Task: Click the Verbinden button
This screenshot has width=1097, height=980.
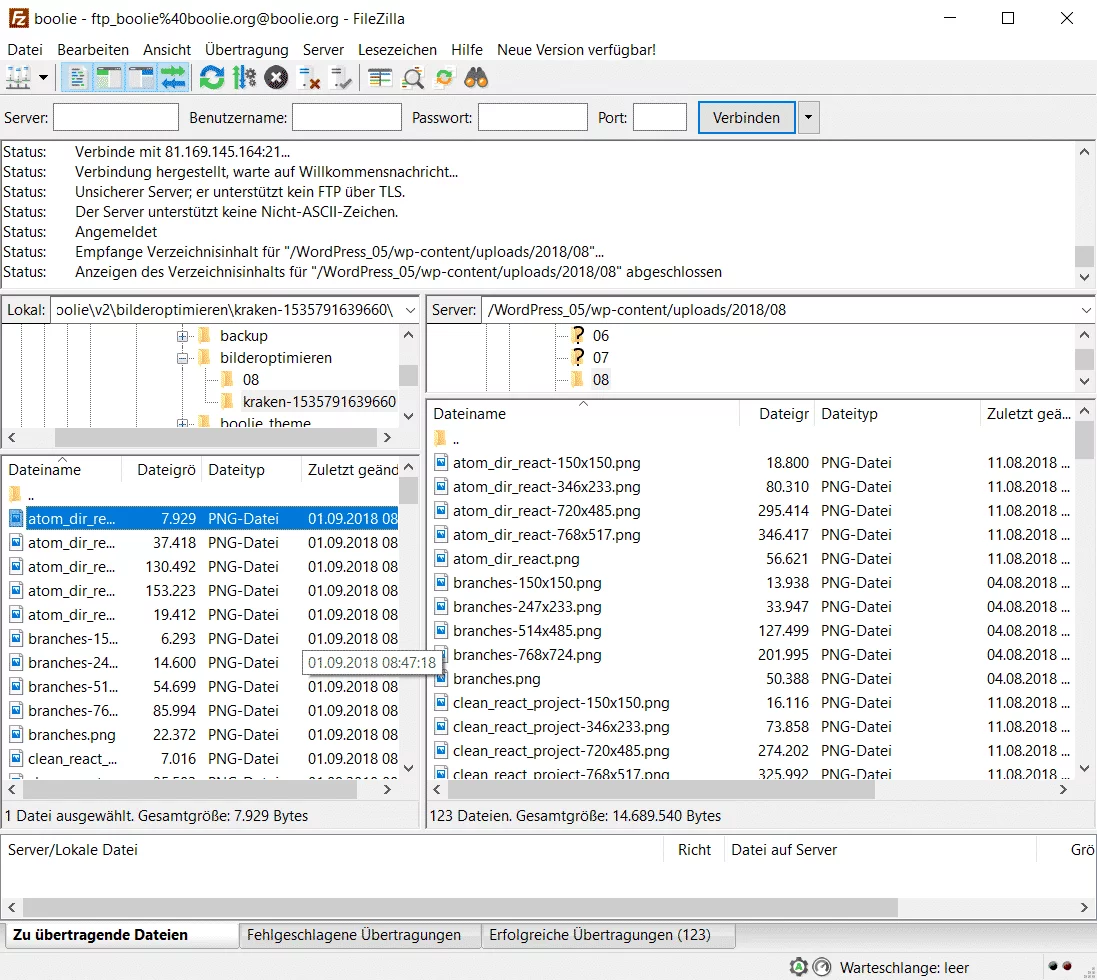Action: [x=746, y=117]
